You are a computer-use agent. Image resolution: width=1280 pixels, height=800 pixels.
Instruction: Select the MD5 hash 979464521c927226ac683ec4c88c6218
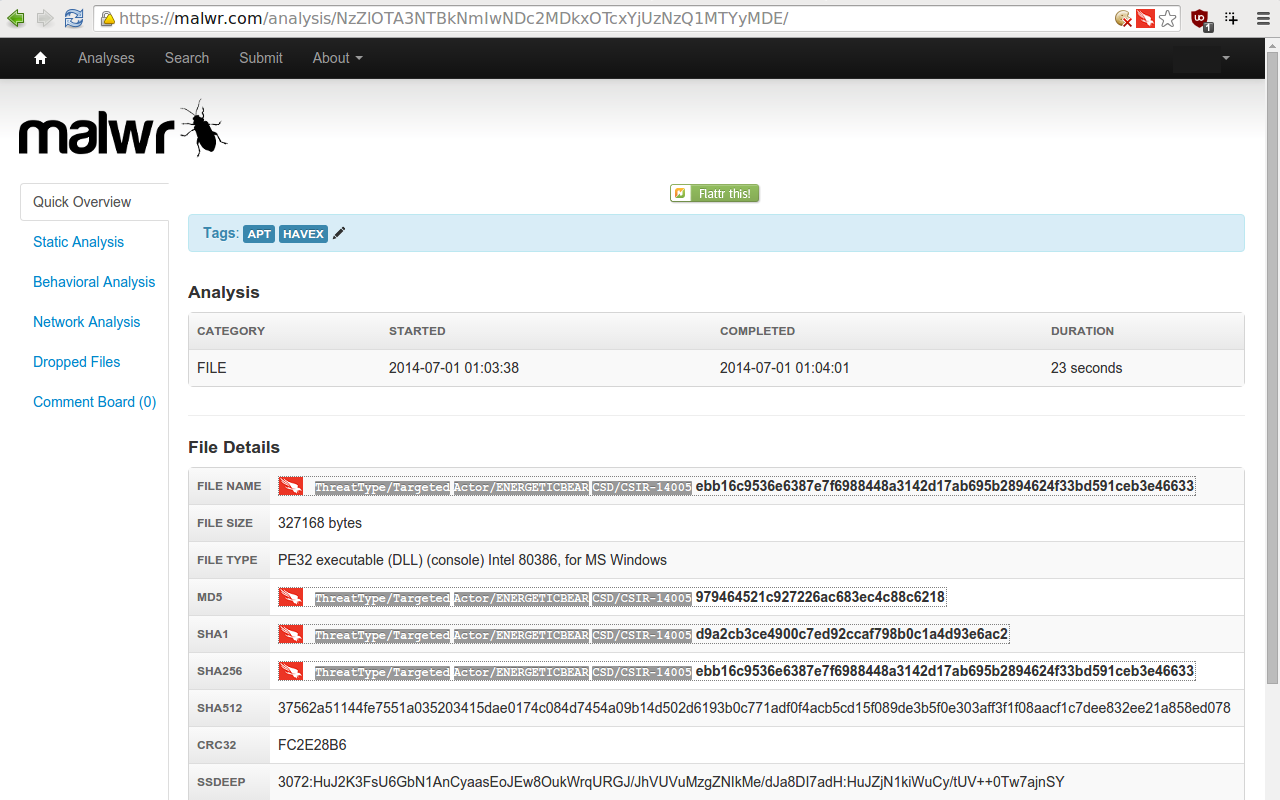click(820, 597)
